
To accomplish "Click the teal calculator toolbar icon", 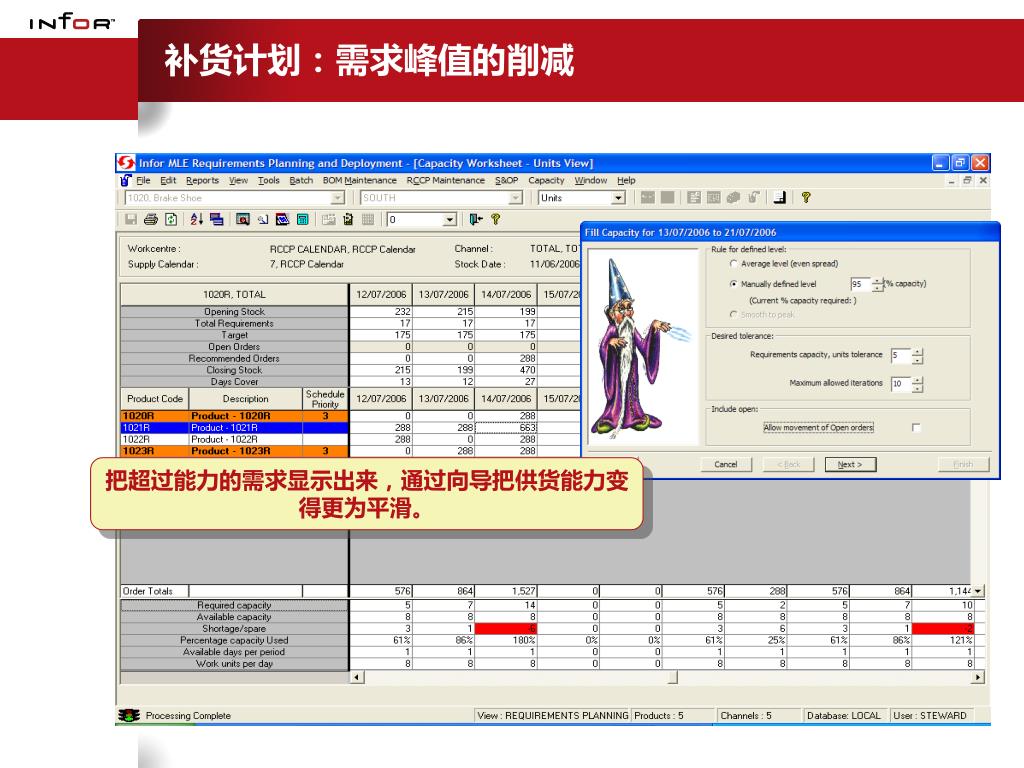I will (302, 219).
